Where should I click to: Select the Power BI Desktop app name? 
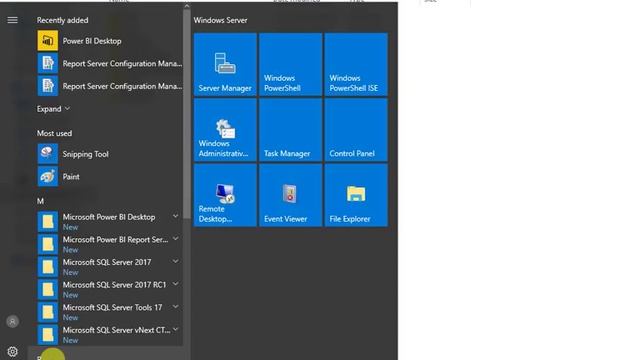coord(92,41)
